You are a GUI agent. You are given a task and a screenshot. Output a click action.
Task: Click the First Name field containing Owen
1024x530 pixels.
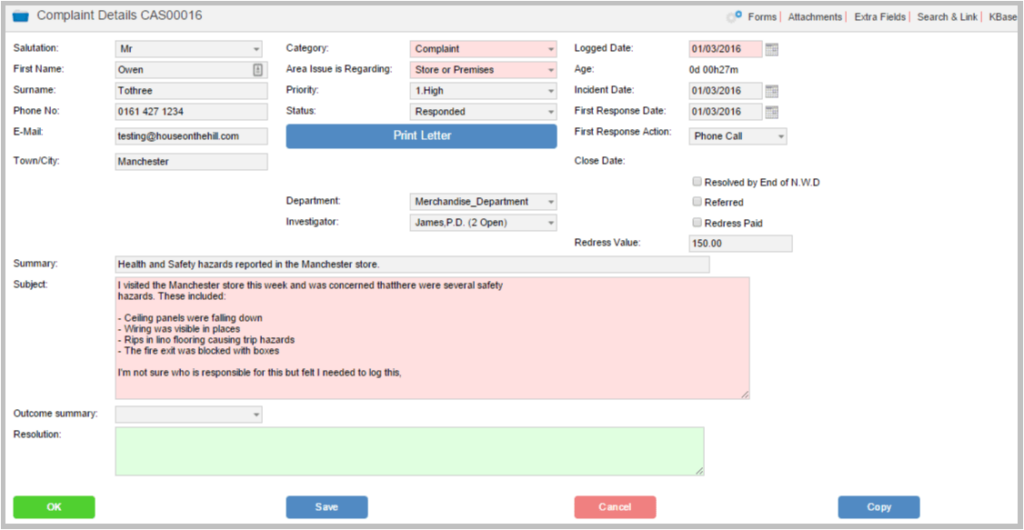(x=191, y=70)
